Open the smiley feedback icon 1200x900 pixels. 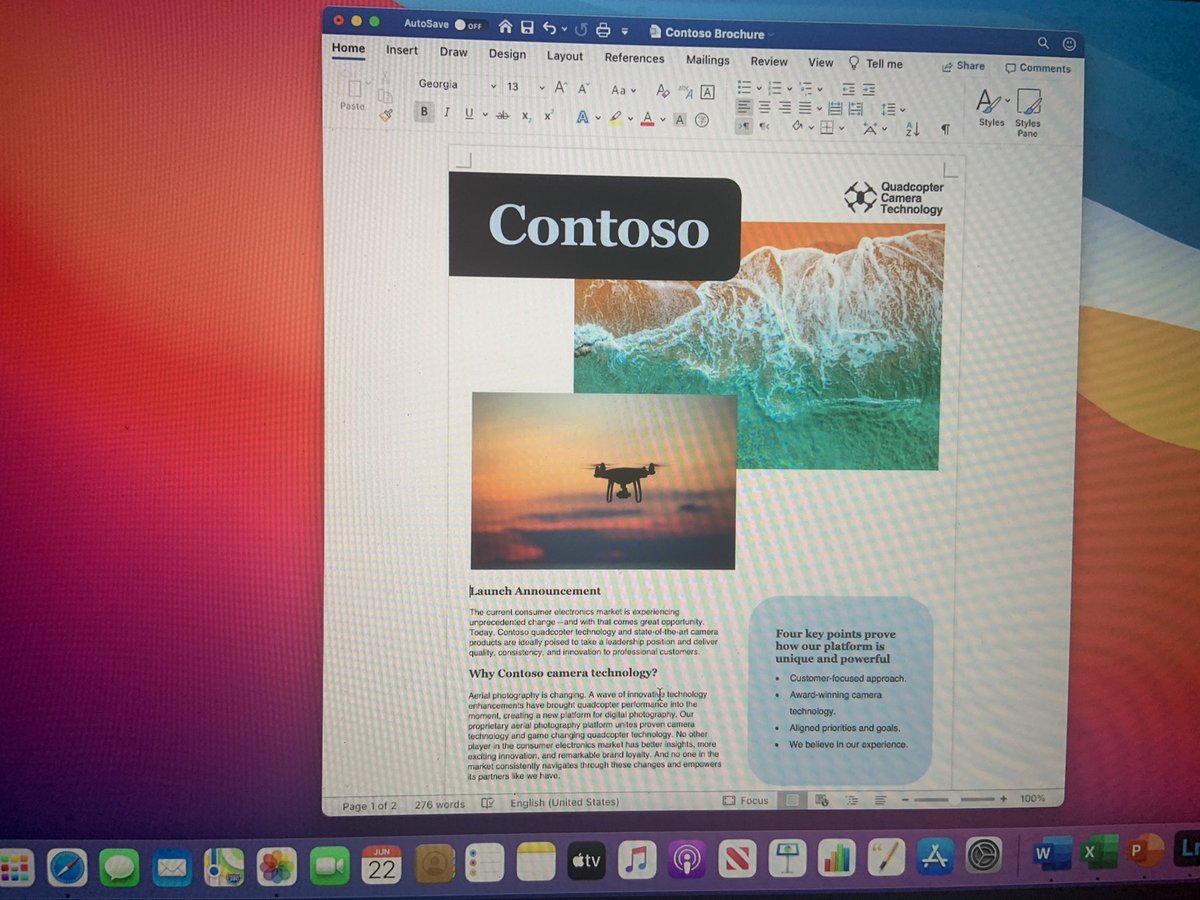pos(1069,44)
